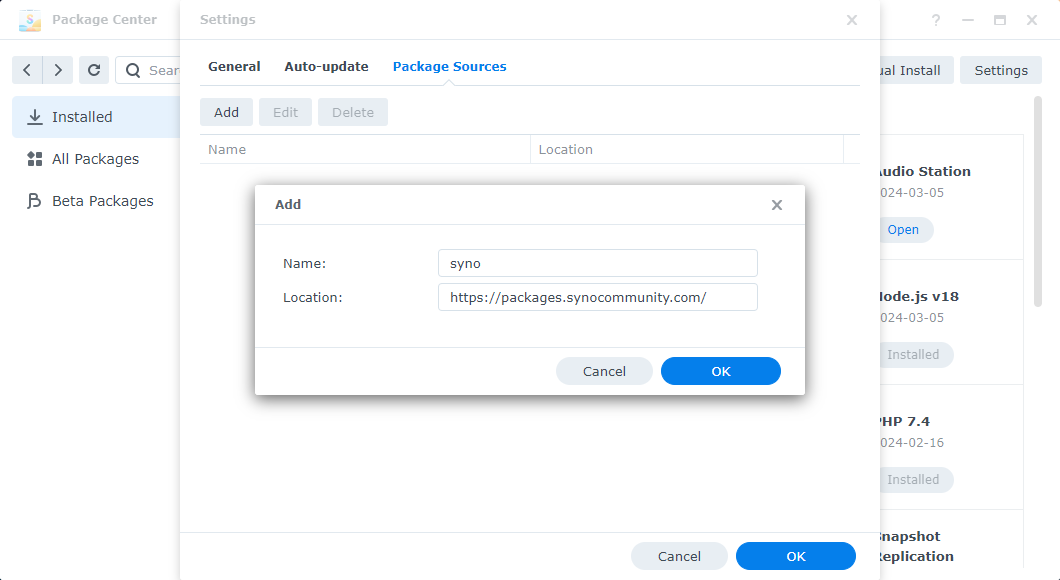Switch to the Auto-update tab
Image resolution: width=1060 pixels, height=580 pixels.
click(326, 66)
